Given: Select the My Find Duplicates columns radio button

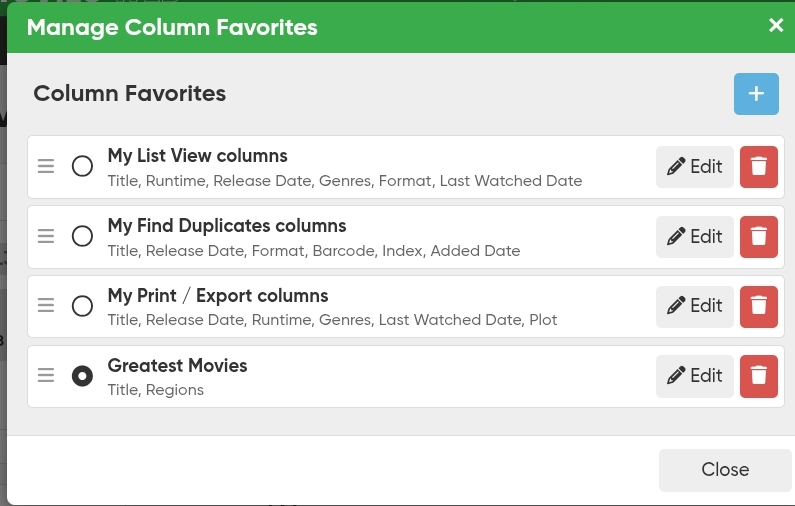Looking at the screenshot, I should tap(83, 236).
